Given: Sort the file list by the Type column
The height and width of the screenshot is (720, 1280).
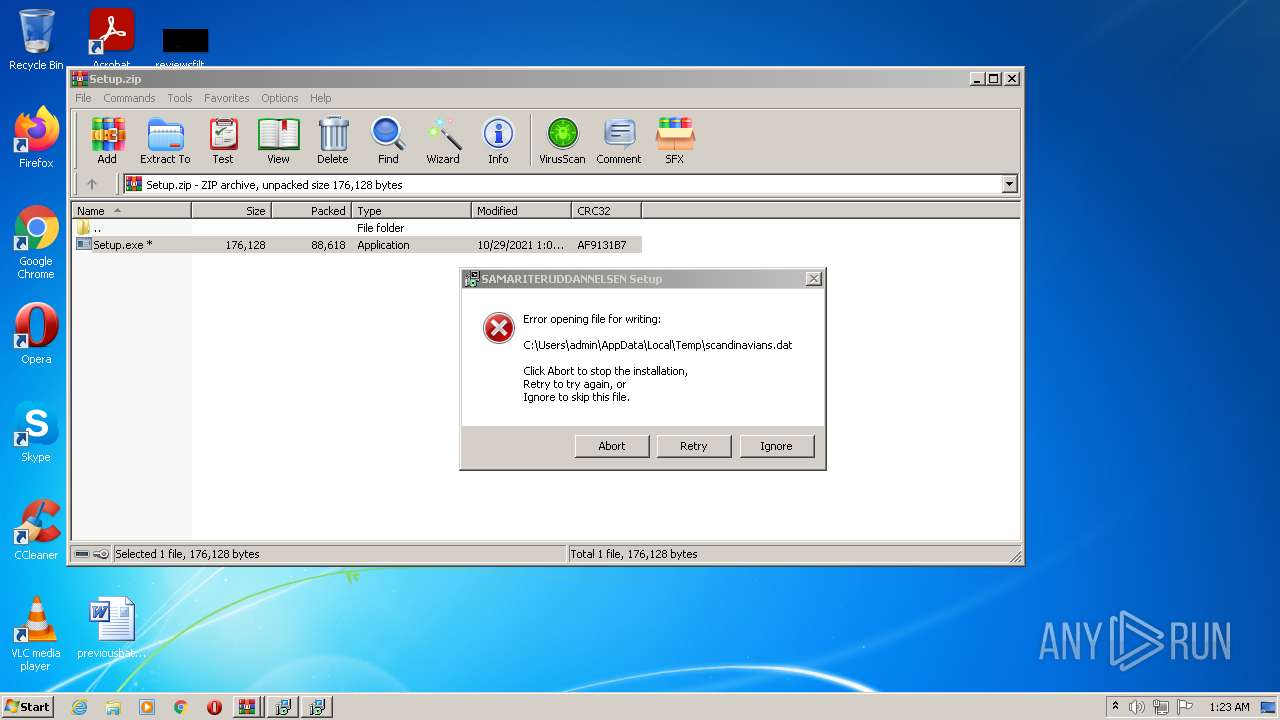Looking at the screenshot, I should click(x=411, y=211).
